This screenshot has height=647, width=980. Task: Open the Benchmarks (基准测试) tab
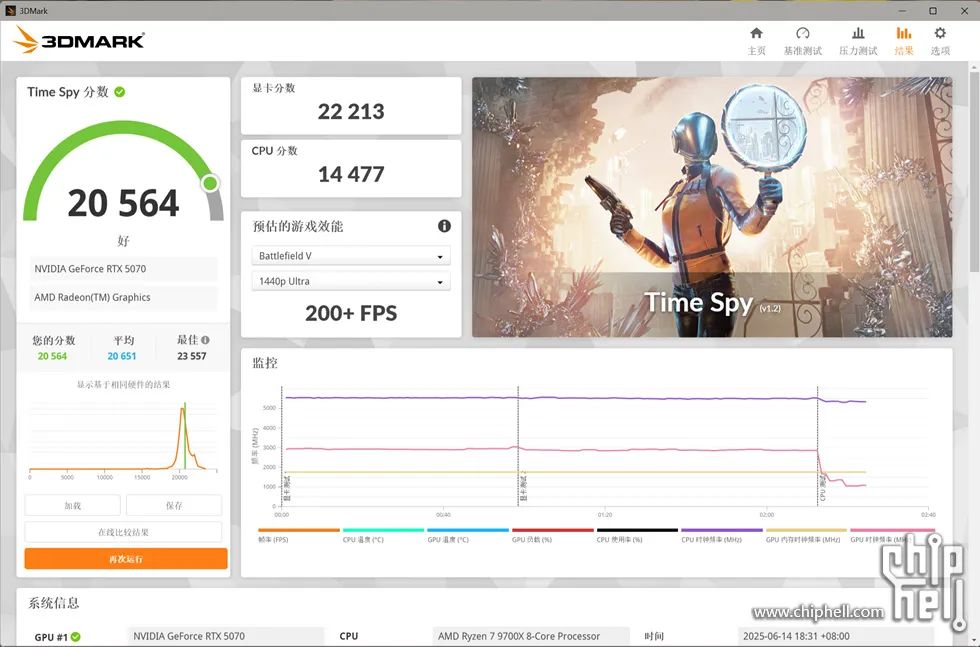pyautogui.click(x=802, y=41)
